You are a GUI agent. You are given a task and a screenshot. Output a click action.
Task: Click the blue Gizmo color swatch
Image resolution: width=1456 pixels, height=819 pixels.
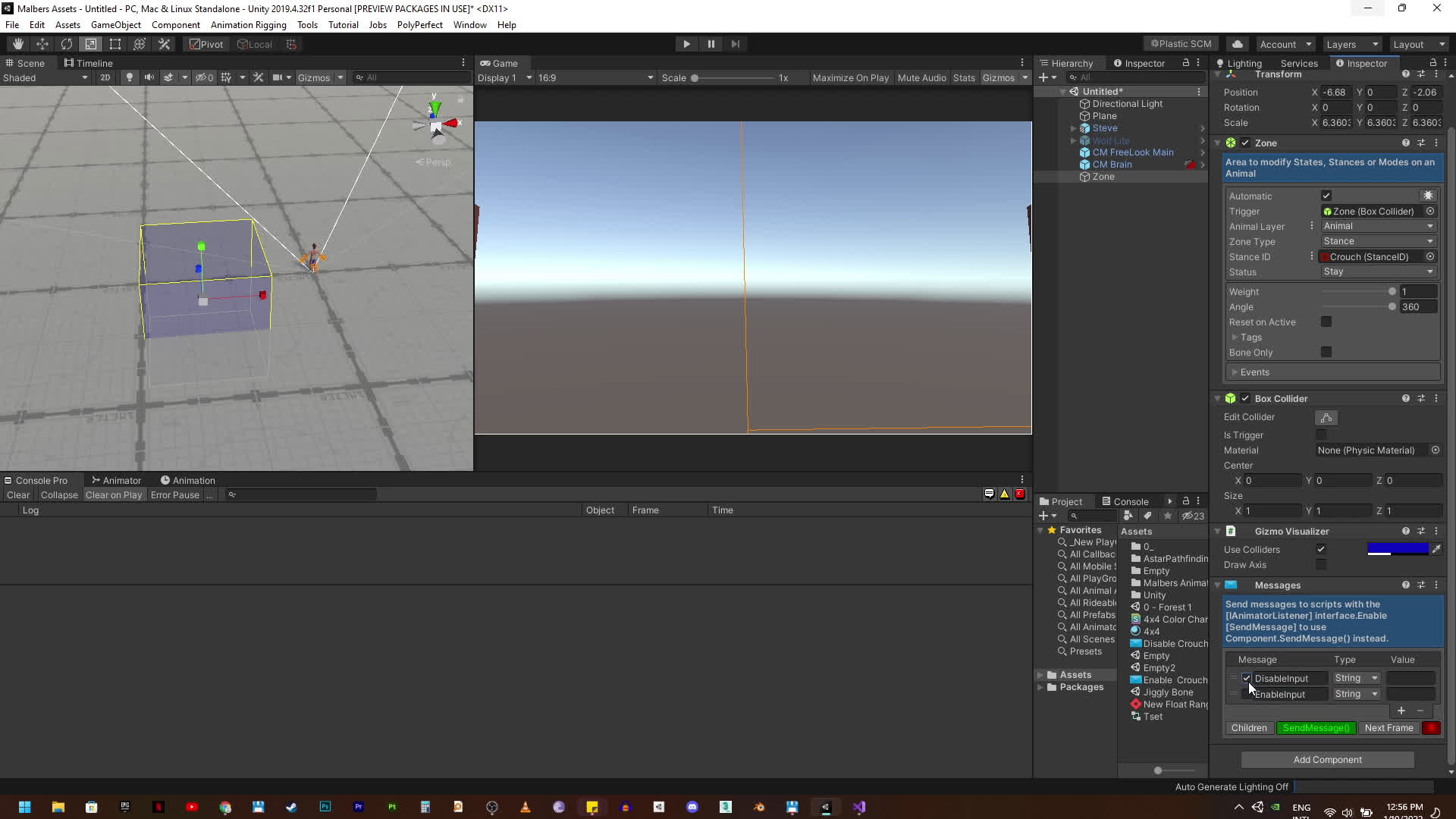pyautogui.click(x=1397, y=549)
